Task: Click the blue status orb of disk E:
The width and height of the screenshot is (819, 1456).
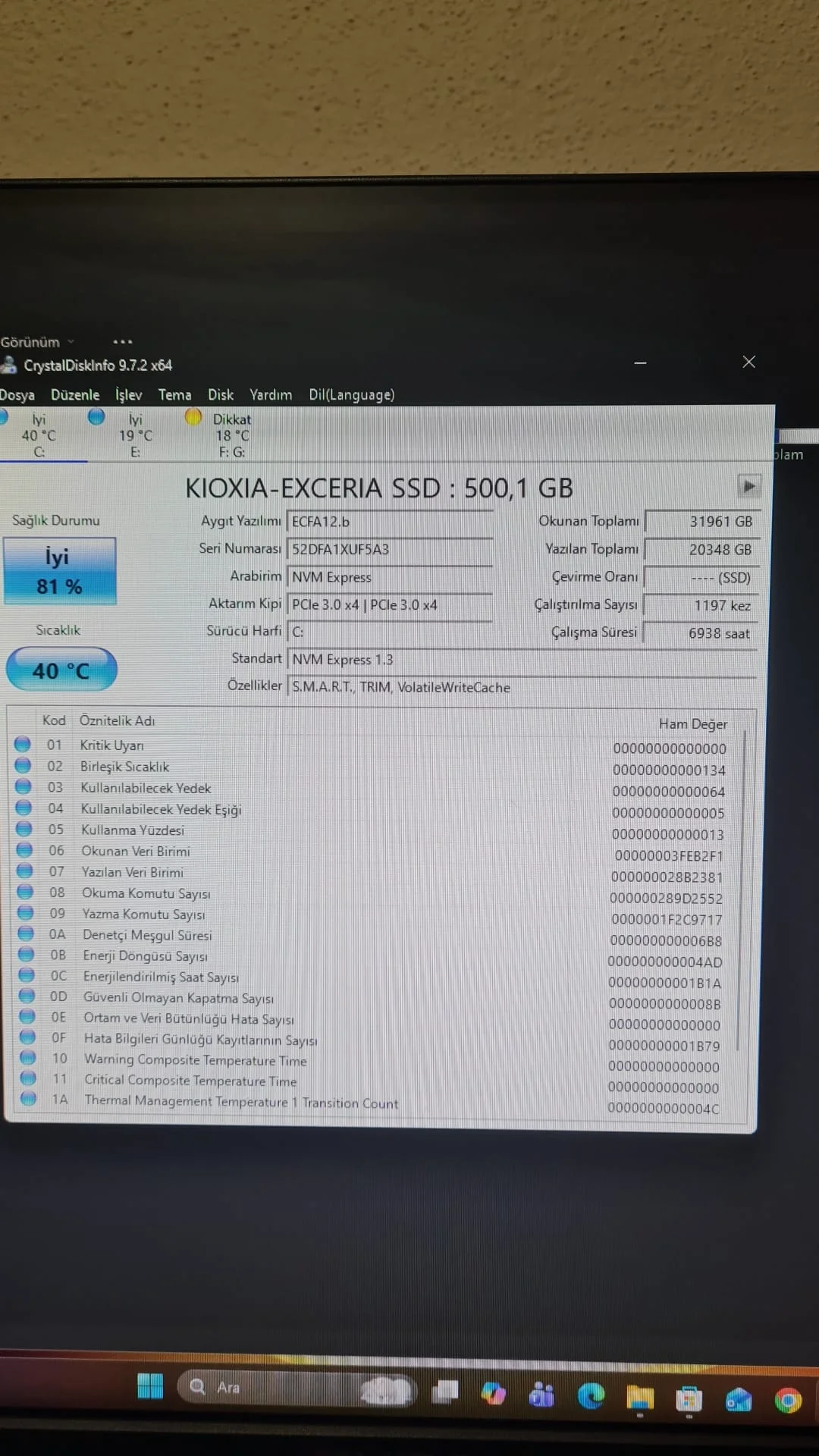Action: click(96, 416)
